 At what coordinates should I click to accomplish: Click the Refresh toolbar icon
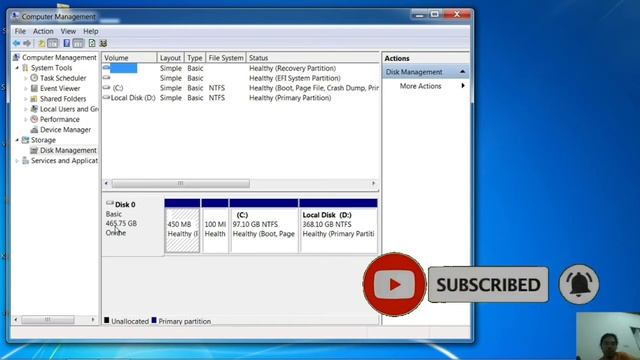point(92,43)
